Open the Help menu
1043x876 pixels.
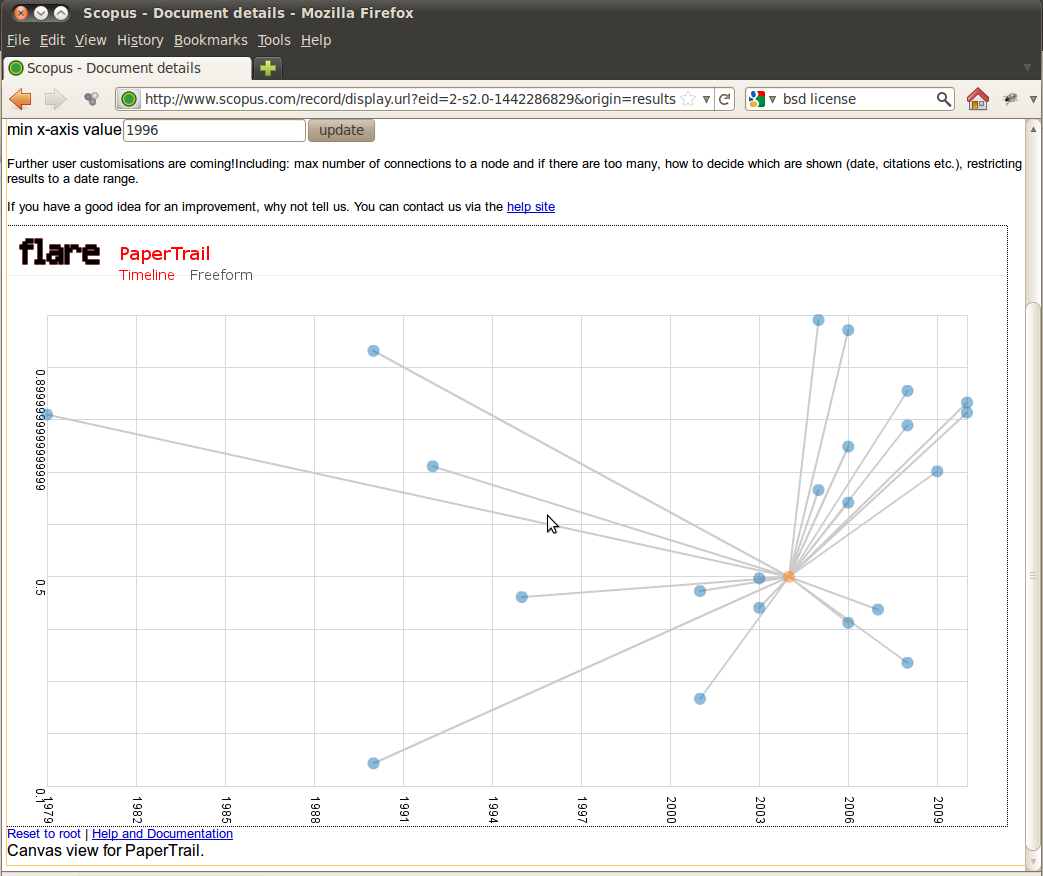[x=315, y=40]
